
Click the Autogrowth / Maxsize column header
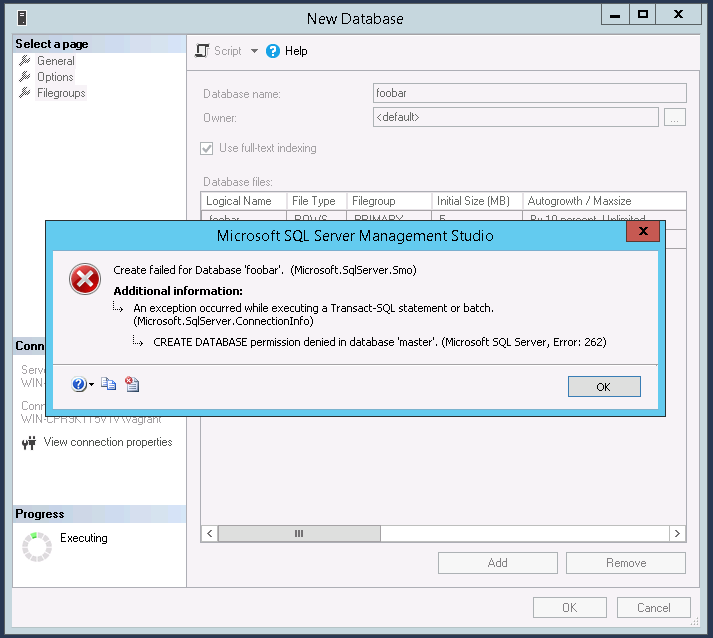[x=604, y=201]
